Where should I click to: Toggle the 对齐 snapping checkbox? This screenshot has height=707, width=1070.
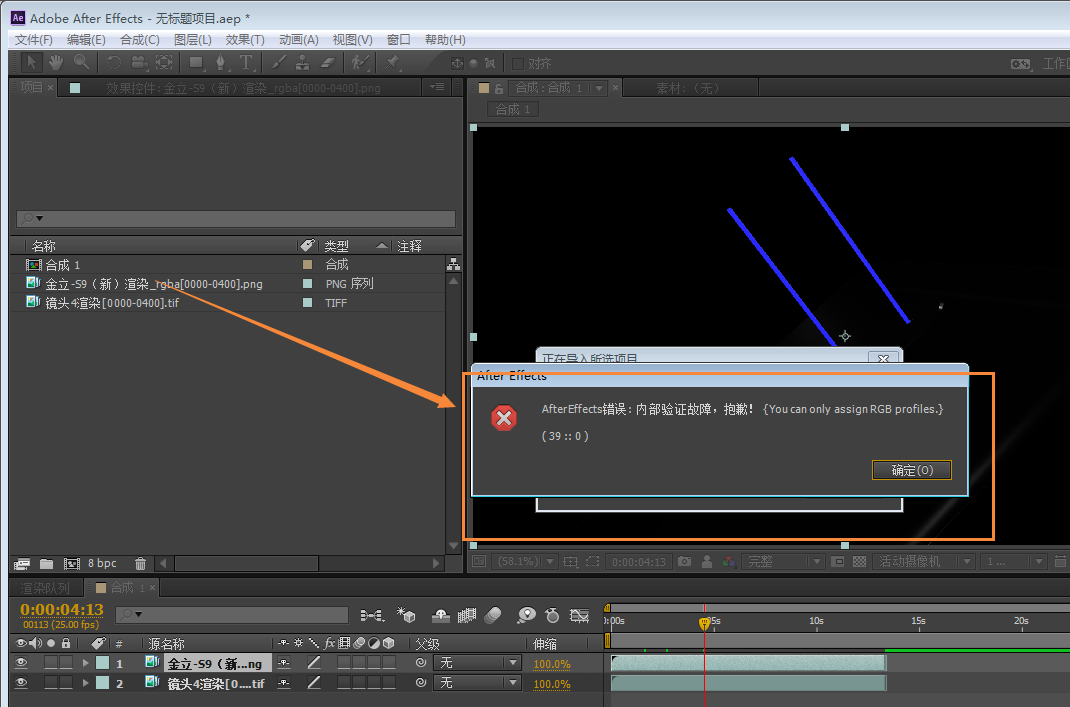[x=518, y=63]
